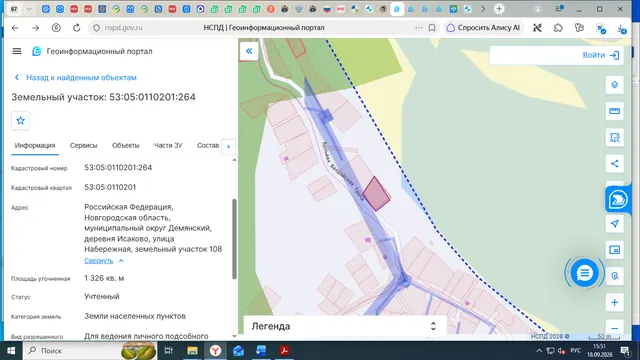640x360 pixels.
Task: Locate my position on the map
Action: click(614, 224)
